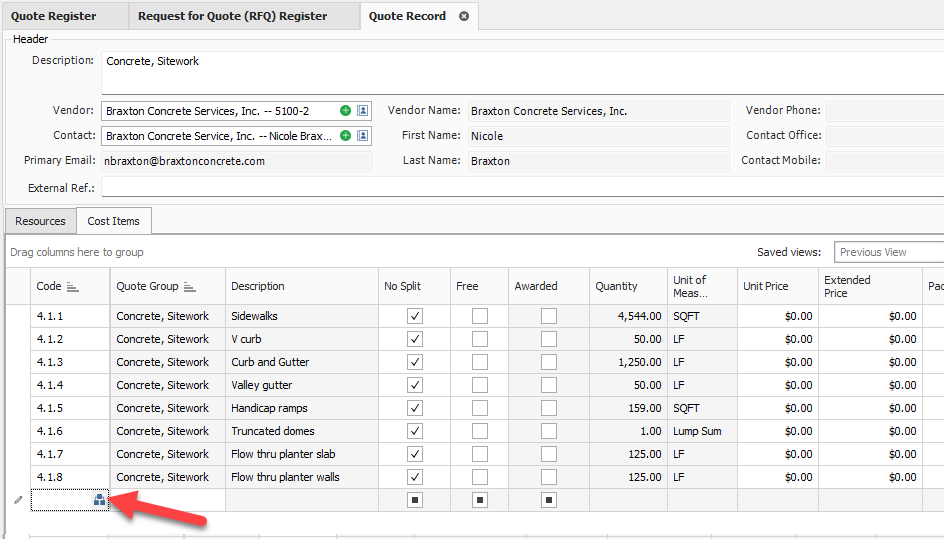Click the Contact Office field
Image resolution: width=944 pixels, height=539 pixels.
[x=885, y=136]
